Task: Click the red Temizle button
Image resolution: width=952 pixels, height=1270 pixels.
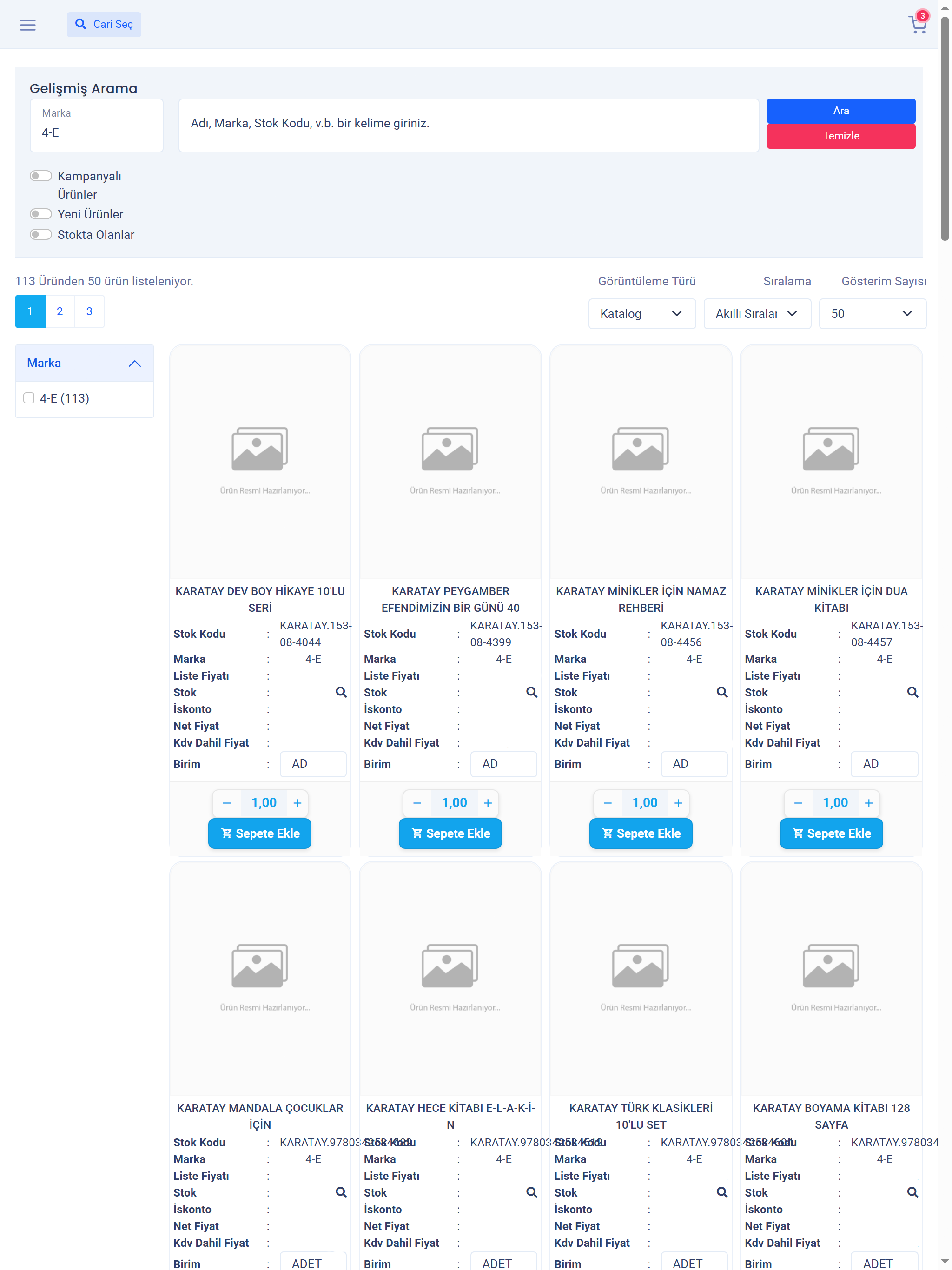Action: click(840, 136)
